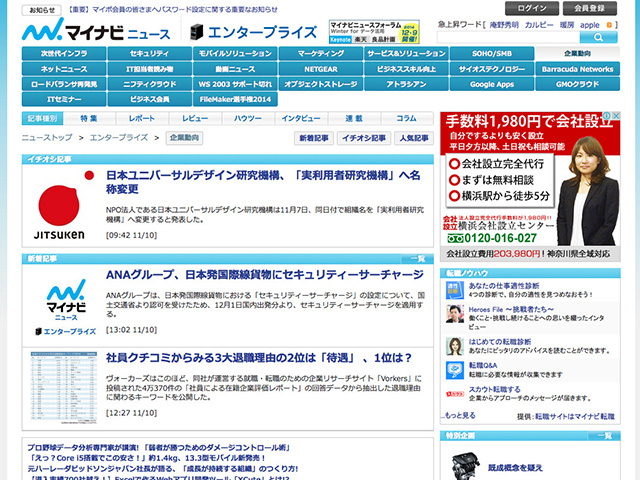The width and height of the screenshot is (640, 480).
Task: Click the はじめての転職診断 woman icon
Action: [454, 346]
